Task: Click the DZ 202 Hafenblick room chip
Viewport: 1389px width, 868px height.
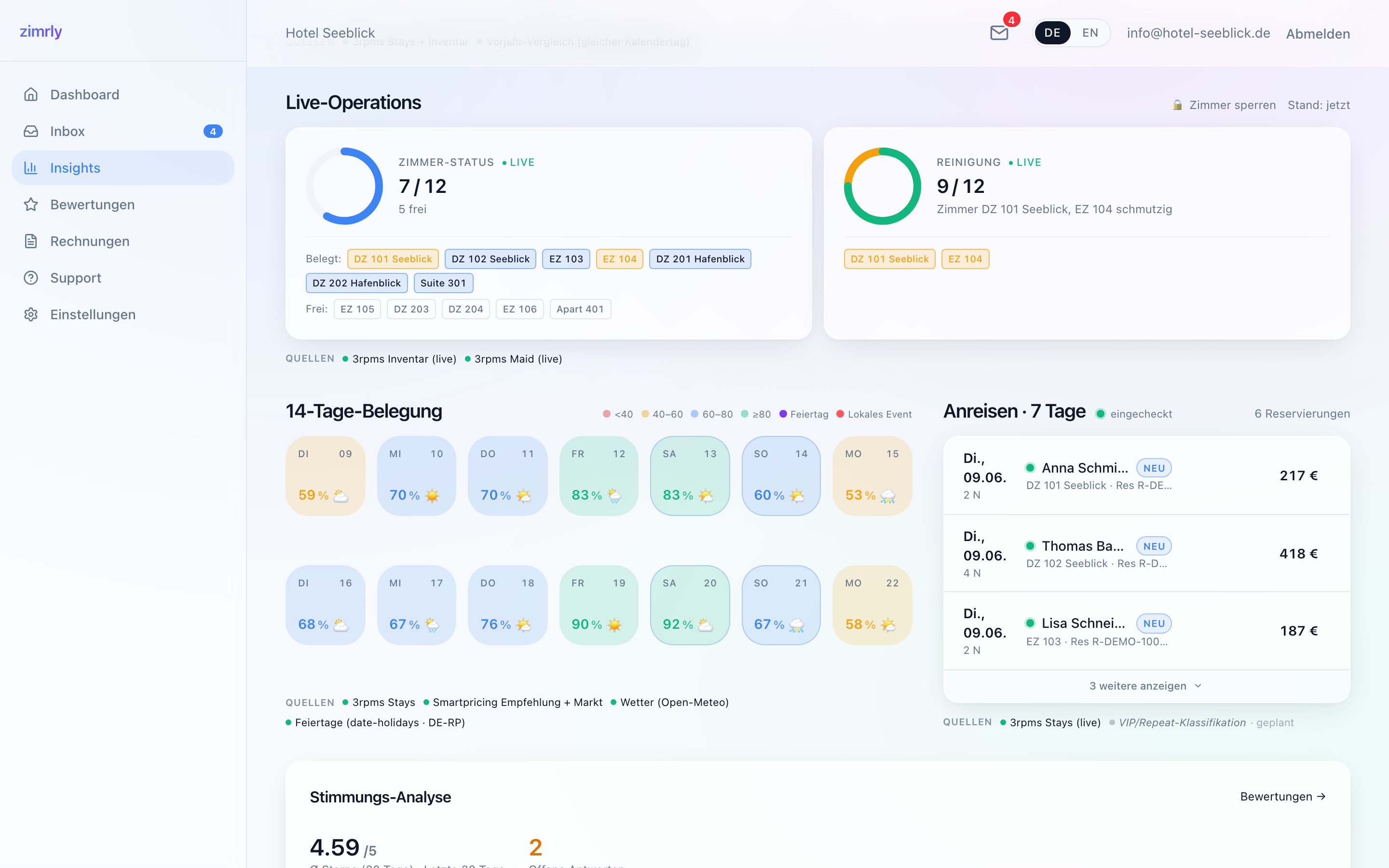Action: tap(356, 283)
